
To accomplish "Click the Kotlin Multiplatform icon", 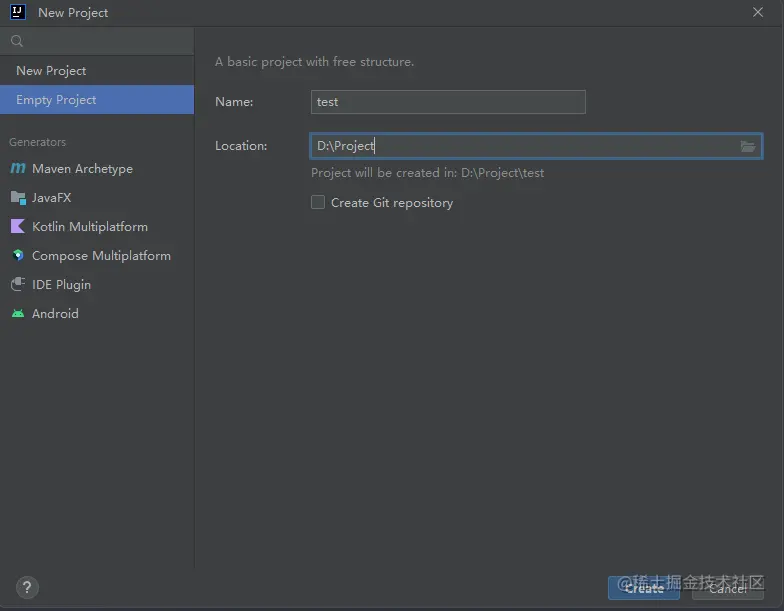I will (18, 226).
